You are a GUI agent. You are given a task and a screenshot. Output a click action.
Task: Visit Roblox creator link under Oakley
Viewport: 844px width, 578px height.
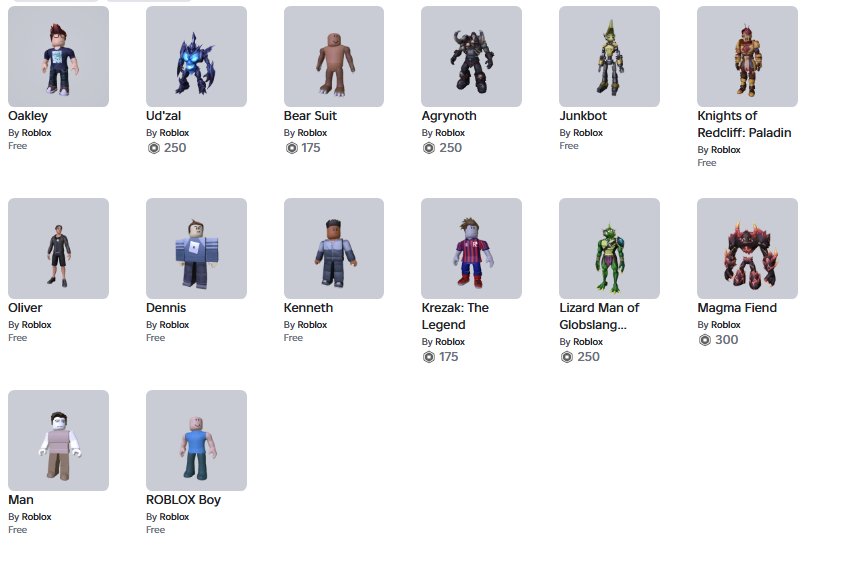pyautogui.click(x=37, y=133)
